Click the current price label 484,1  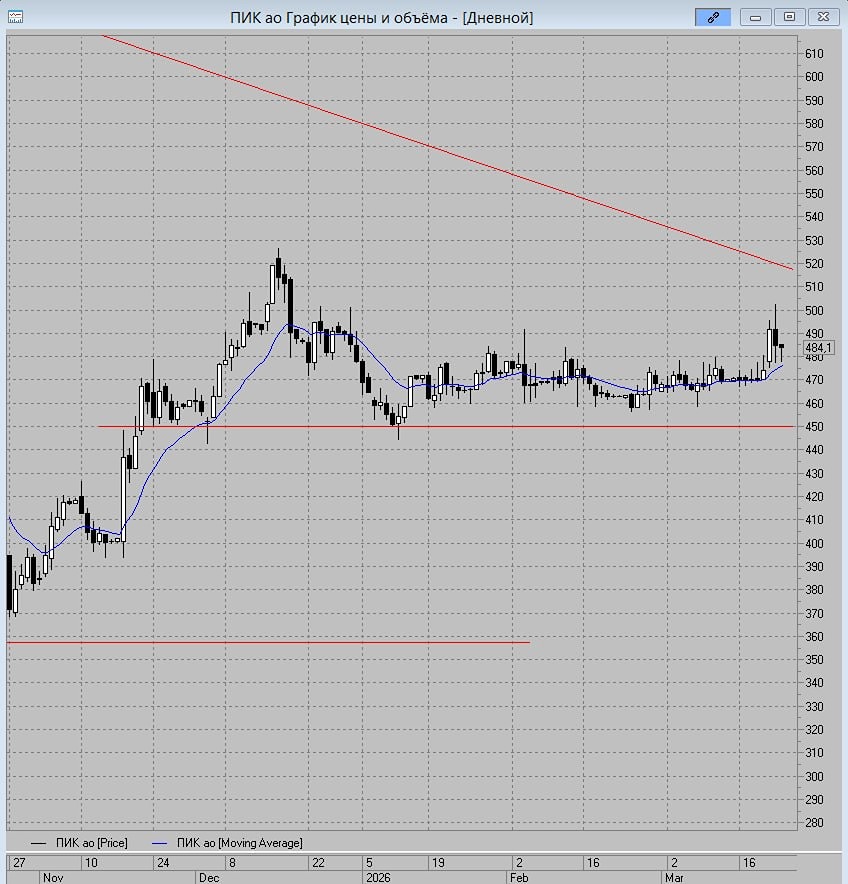point(819,347)
